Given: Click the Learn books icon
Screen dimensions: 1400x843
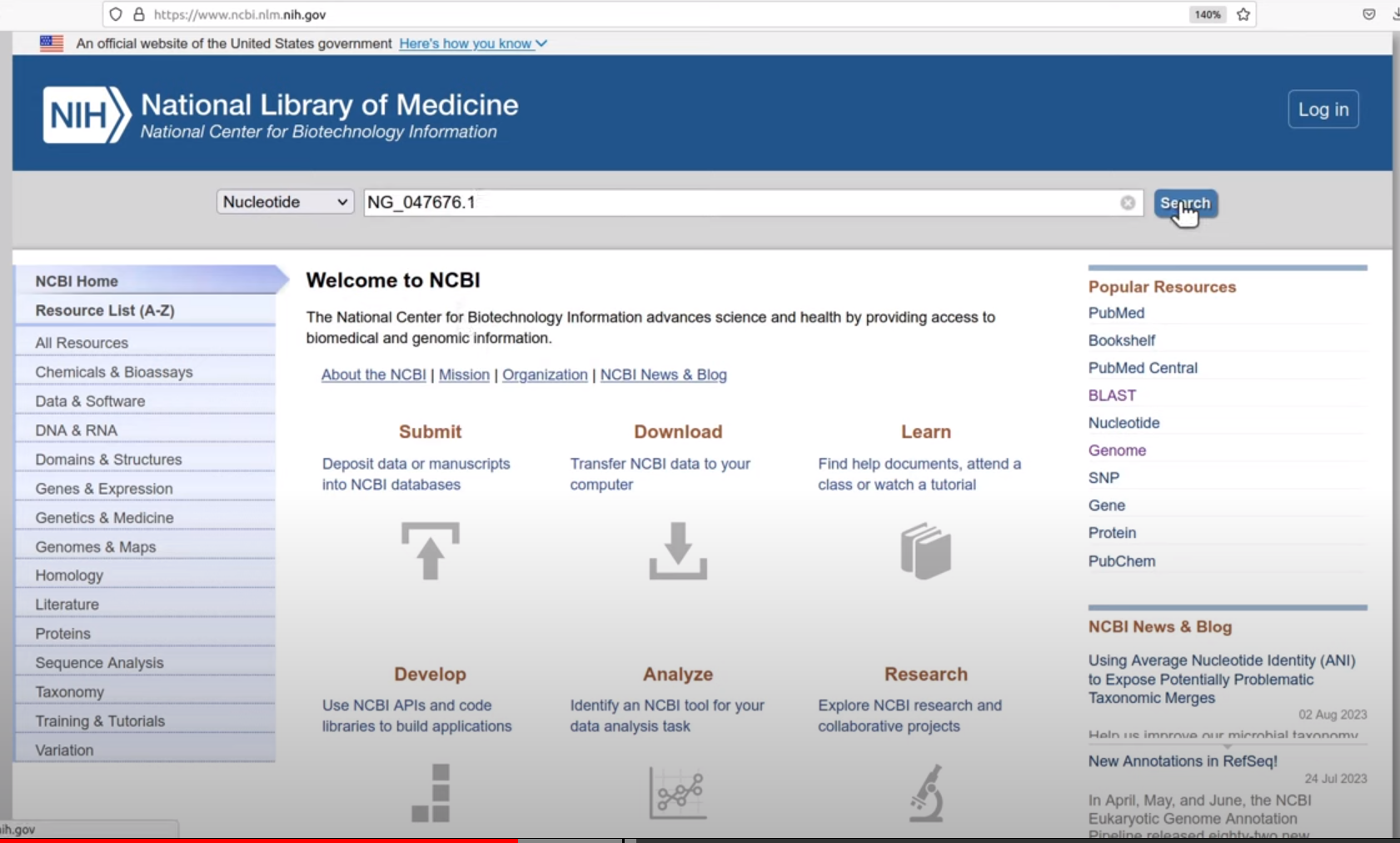Looking at the screenshot, I should point(925,551).
